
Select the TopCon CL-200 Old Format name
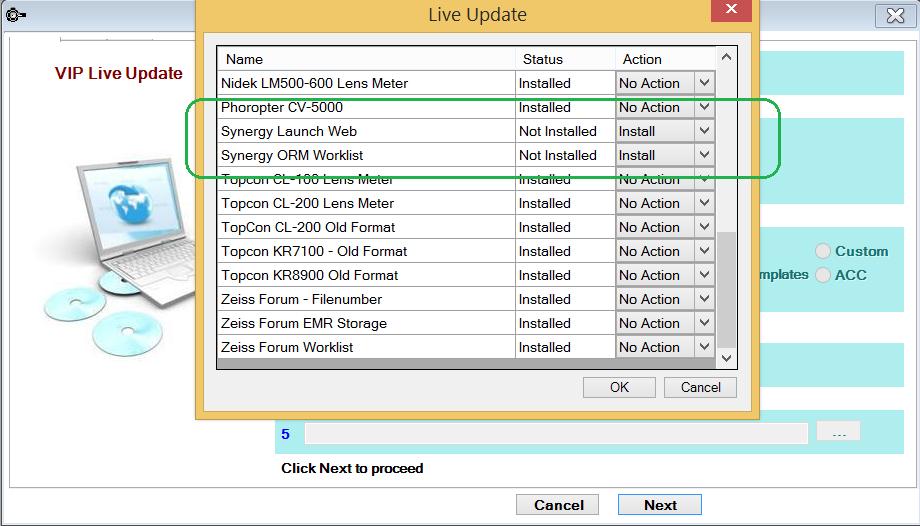[307, 228]
